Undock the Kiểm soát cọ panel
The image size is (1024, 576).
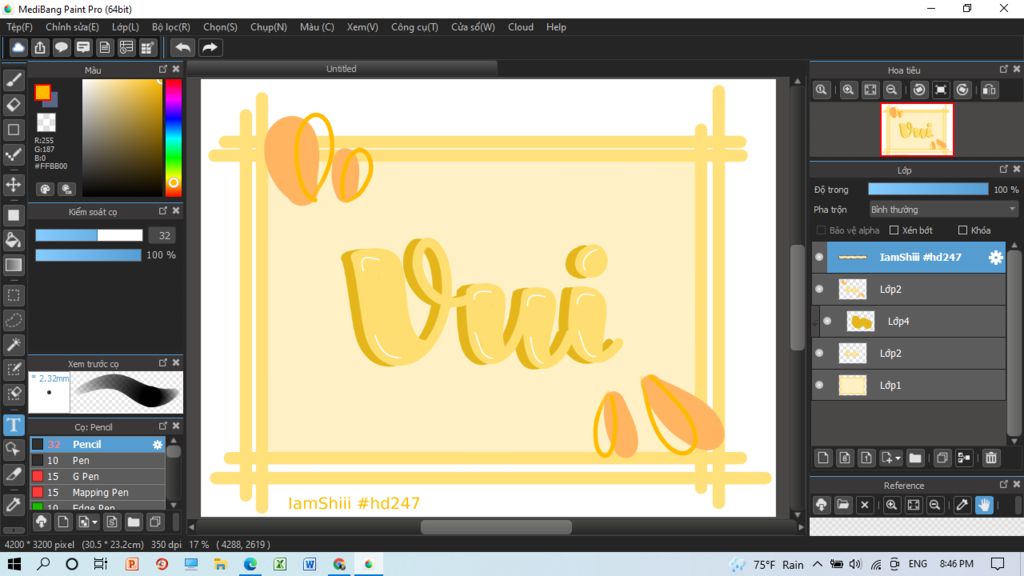163,211
